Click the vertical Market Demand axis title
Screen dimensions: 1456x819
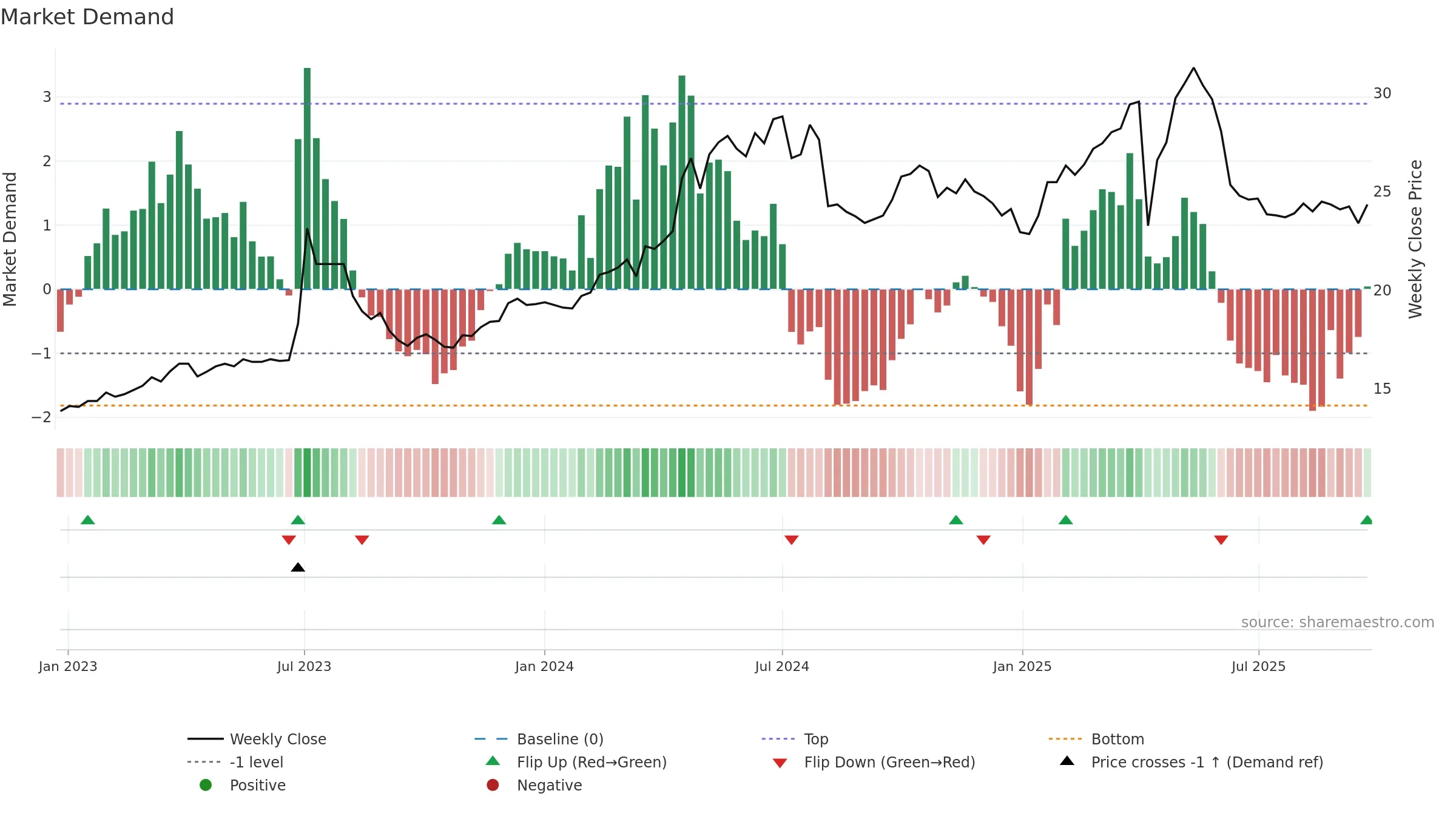[10, 239]
